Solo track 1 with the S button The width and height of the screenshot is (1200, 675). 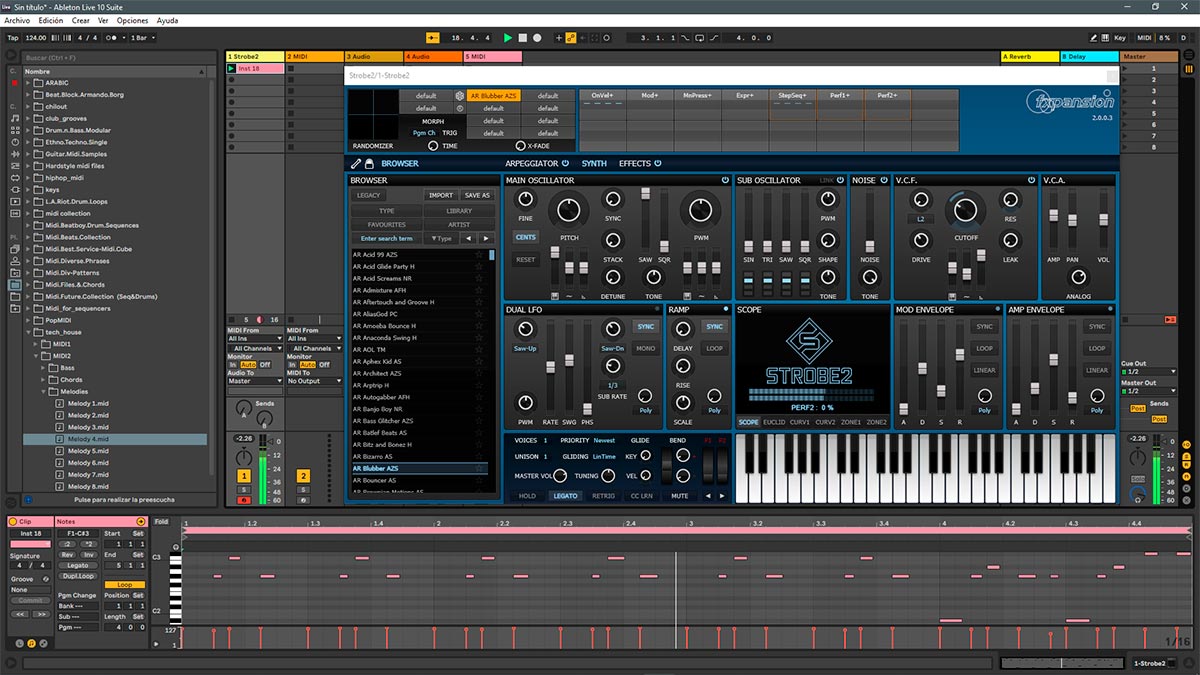[244, 489]
